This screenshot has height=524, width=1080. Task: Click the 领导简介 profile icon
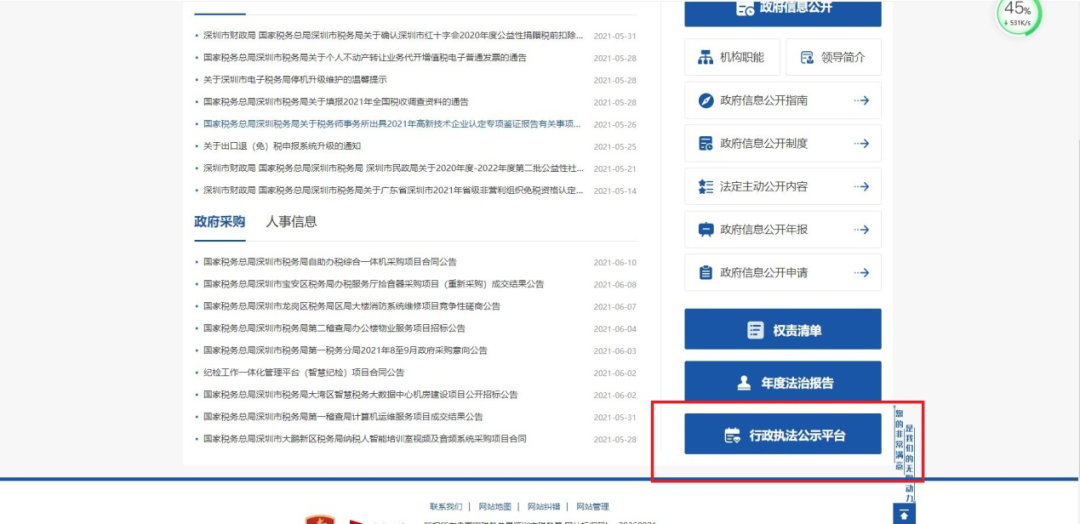pos(807,58)
